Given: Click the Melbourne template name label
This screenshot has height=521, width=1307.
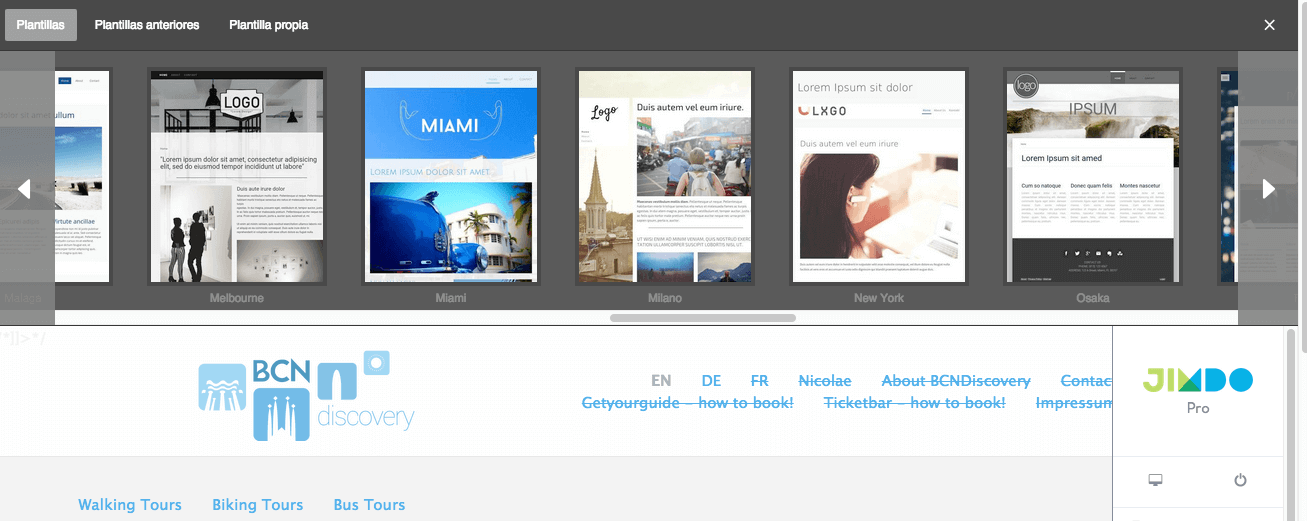Looking at the screenshot, I should [x=236, y=298].
